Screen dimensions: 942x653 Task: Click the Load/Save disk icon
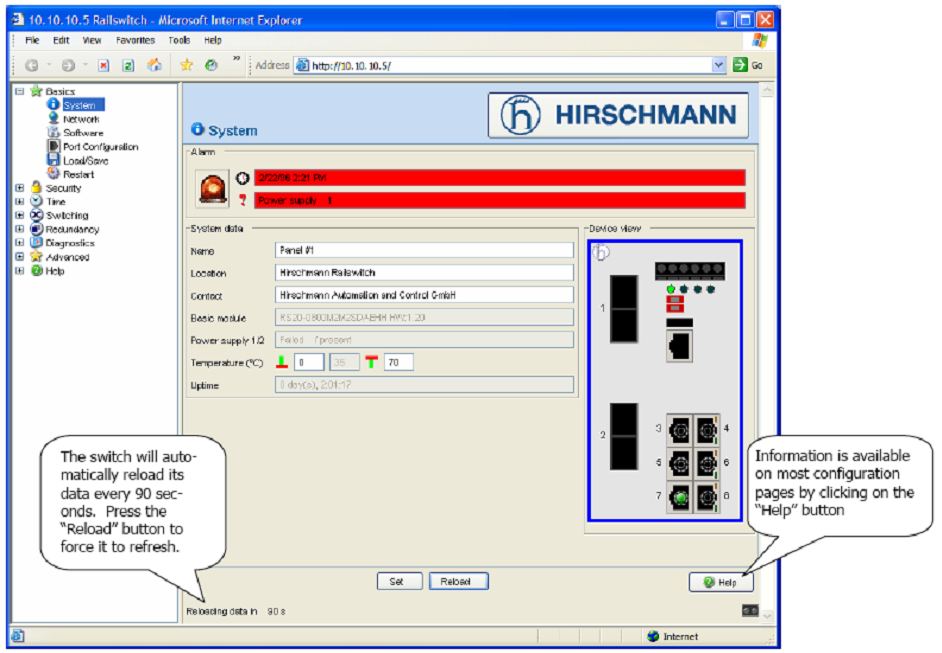(x=54, y=160)
